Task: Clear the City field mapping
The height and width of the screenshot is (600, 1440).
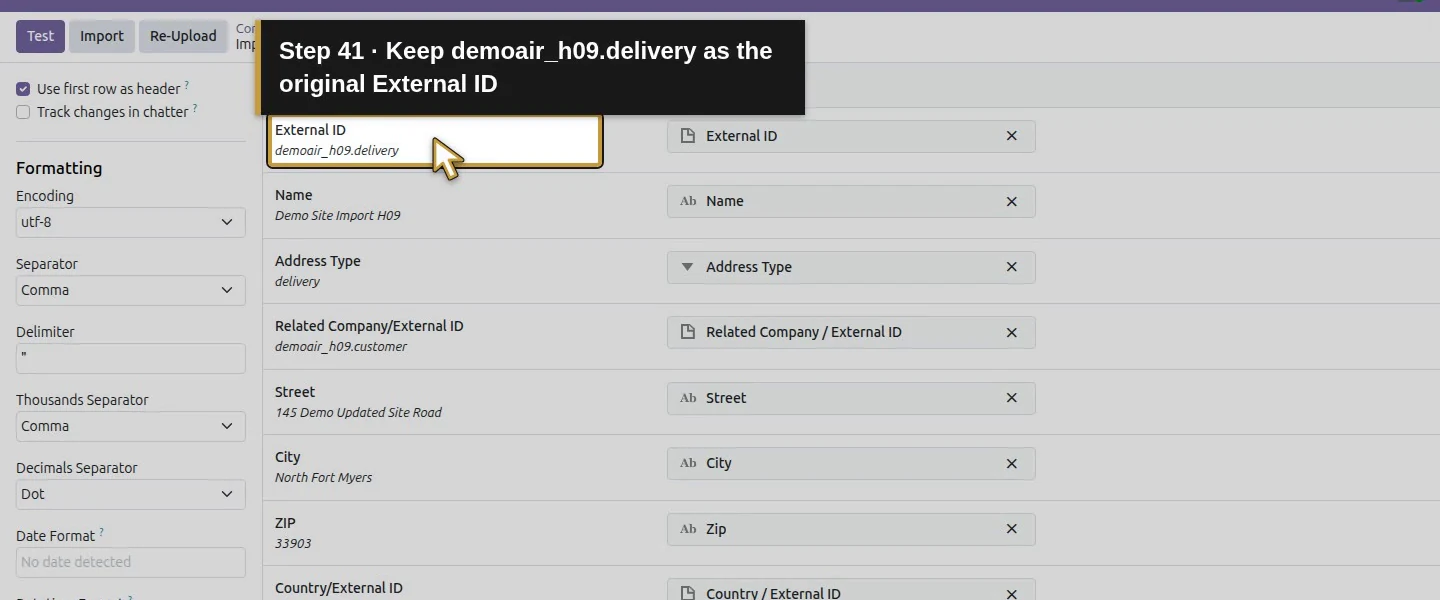Action: click(x=1011, y=464)
